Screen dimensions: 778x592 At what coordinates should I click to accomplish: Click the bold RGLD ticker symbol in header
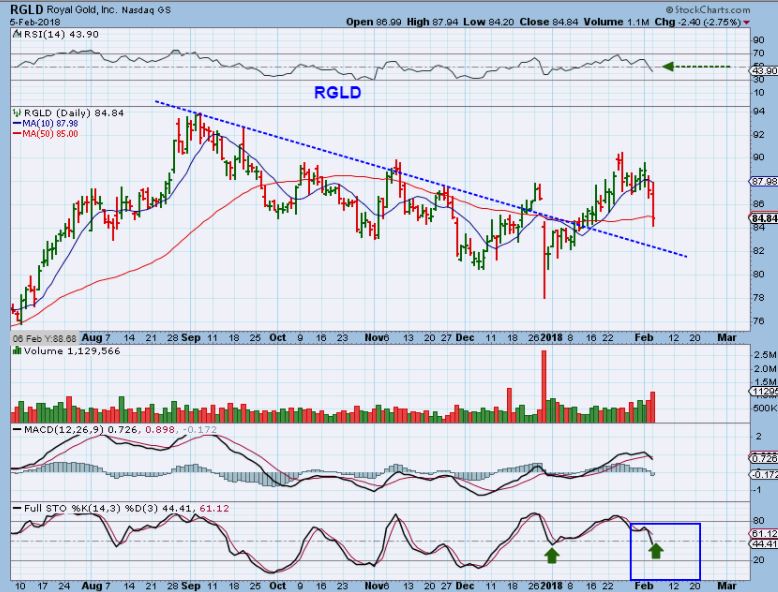tap(28, 9)
